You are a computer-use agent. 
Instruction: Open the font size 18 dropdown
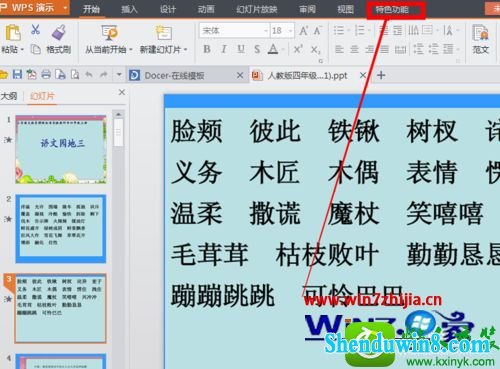pyautogui.click(x=291, y=31)
